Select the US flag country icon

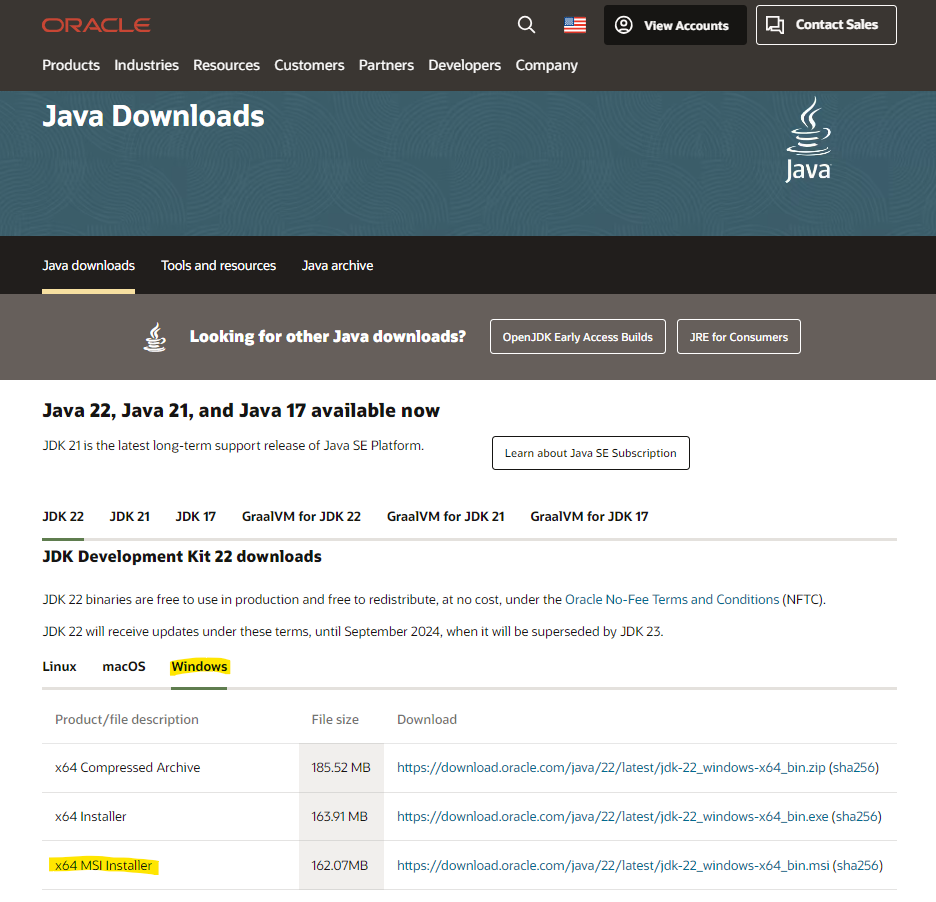[x=575, y=24]
